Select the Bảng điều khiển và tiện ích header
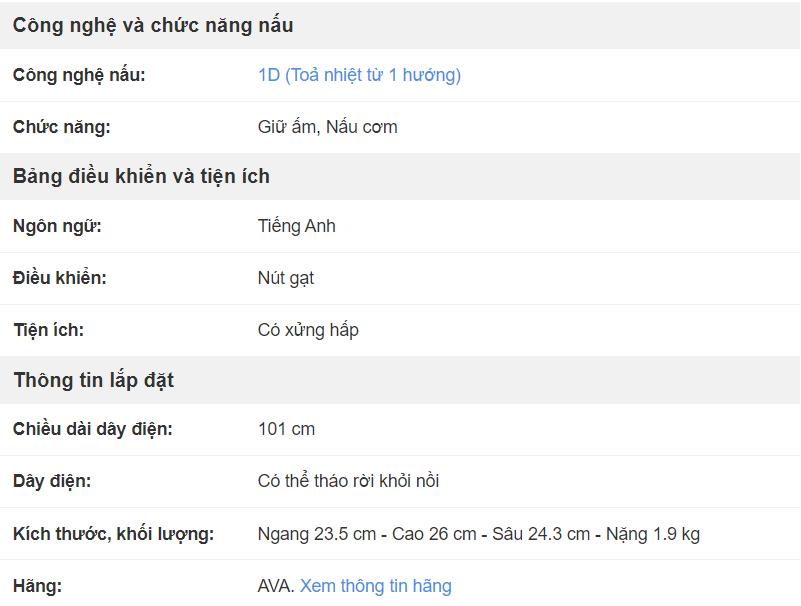This screenshot has height=606, width=801. (141, 176)
